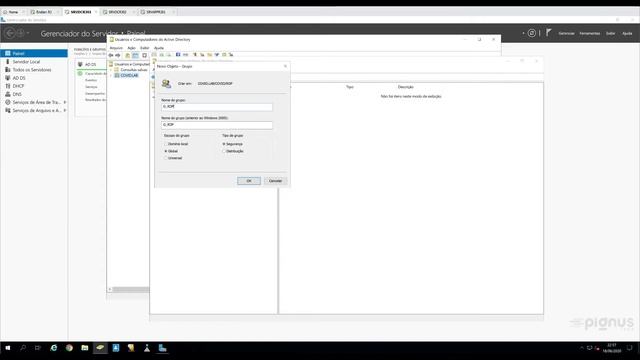The image size is (640, 360).
Task: Select Consultas salvas in the AD tree
Action: 133,70
